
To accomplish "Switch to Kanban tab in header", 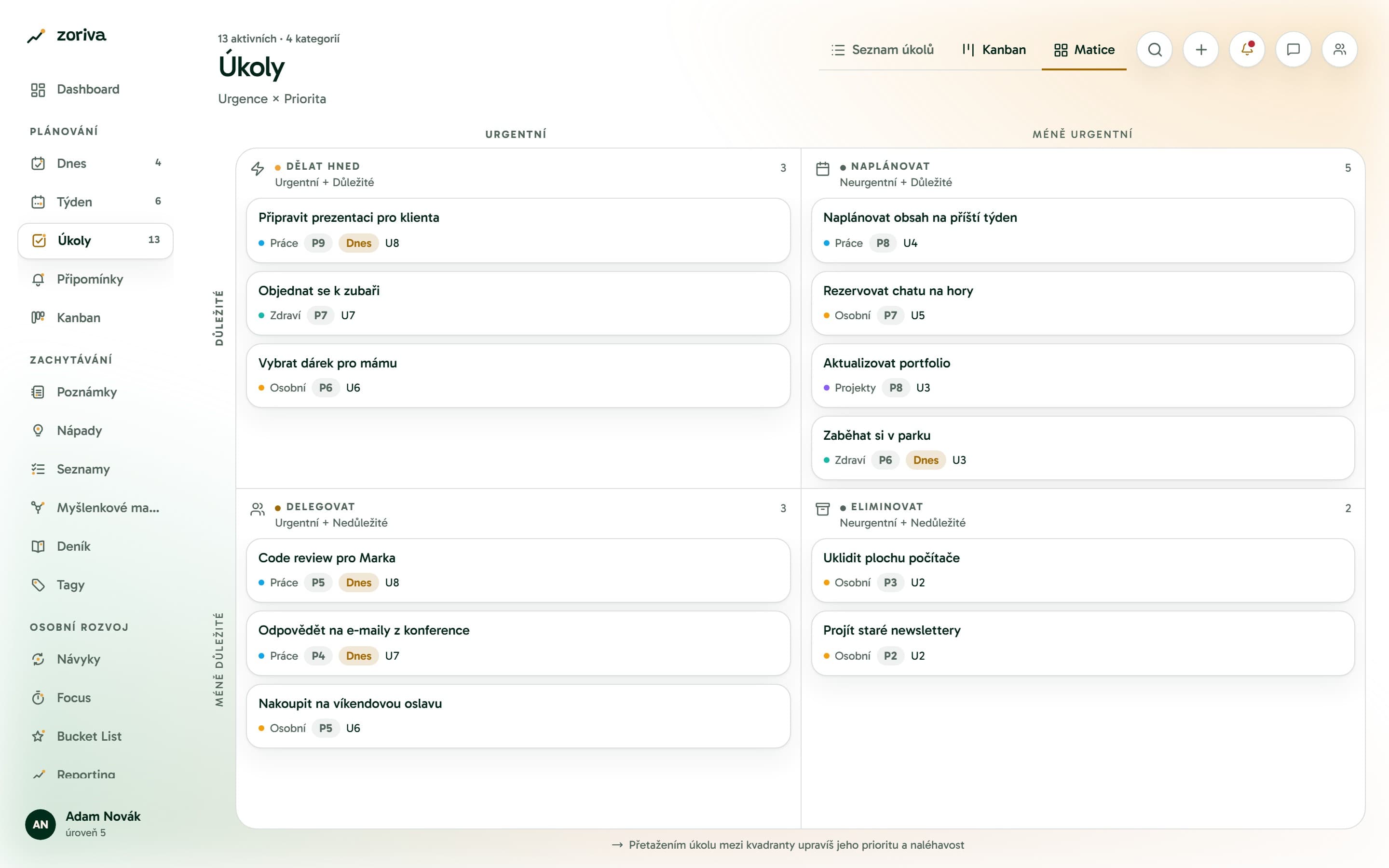I will point(994,50).
